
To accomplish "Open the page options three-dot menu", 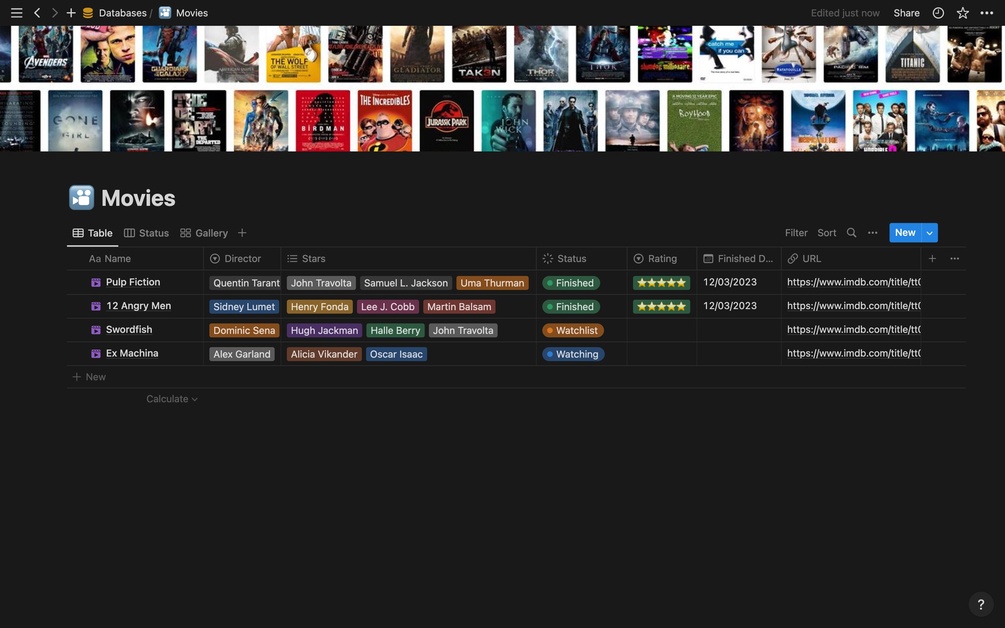I will pyautogui.click(x=986, y=13).
